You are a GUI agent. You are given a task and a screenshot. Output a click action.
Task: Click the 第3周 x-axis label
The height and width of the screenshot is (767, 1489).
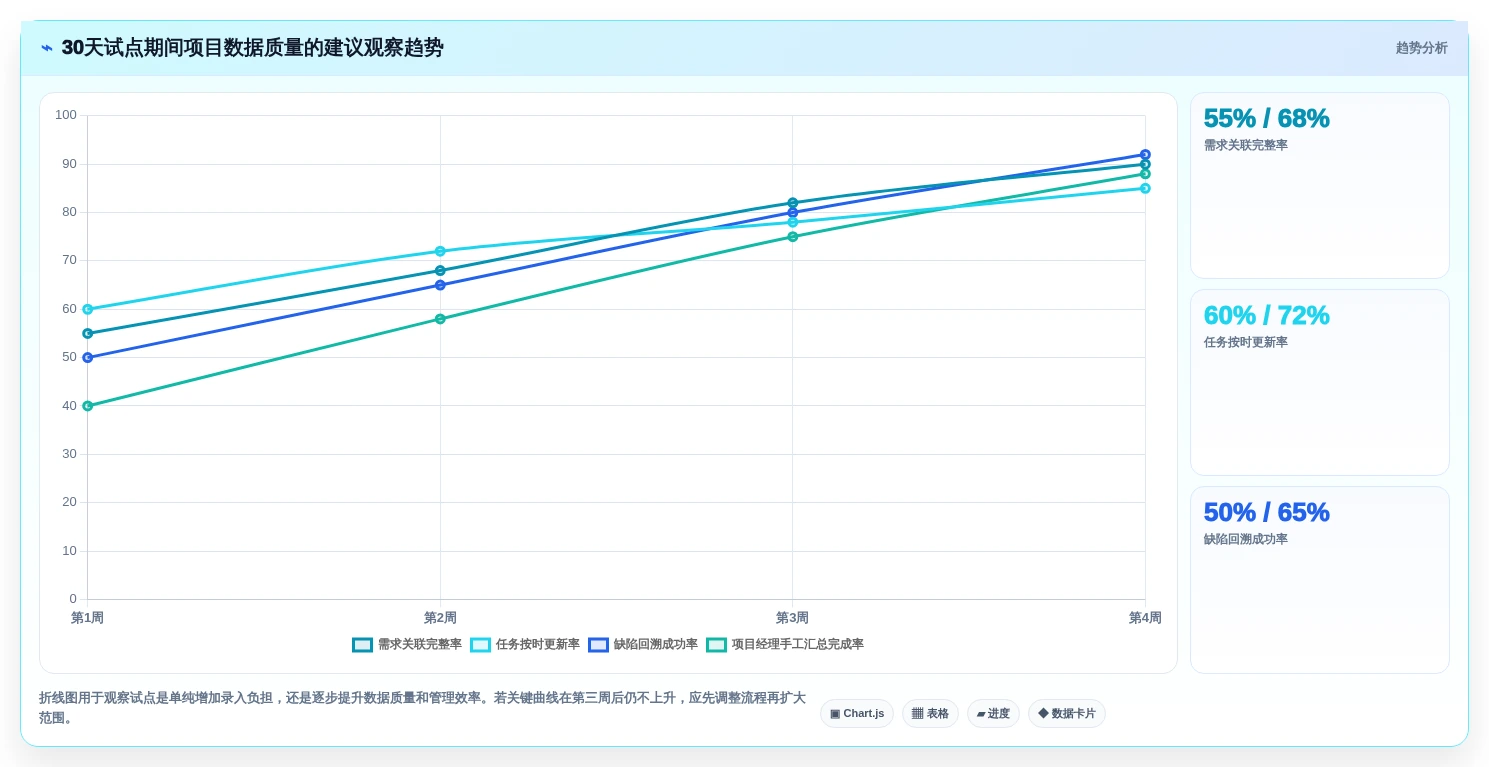793,618
